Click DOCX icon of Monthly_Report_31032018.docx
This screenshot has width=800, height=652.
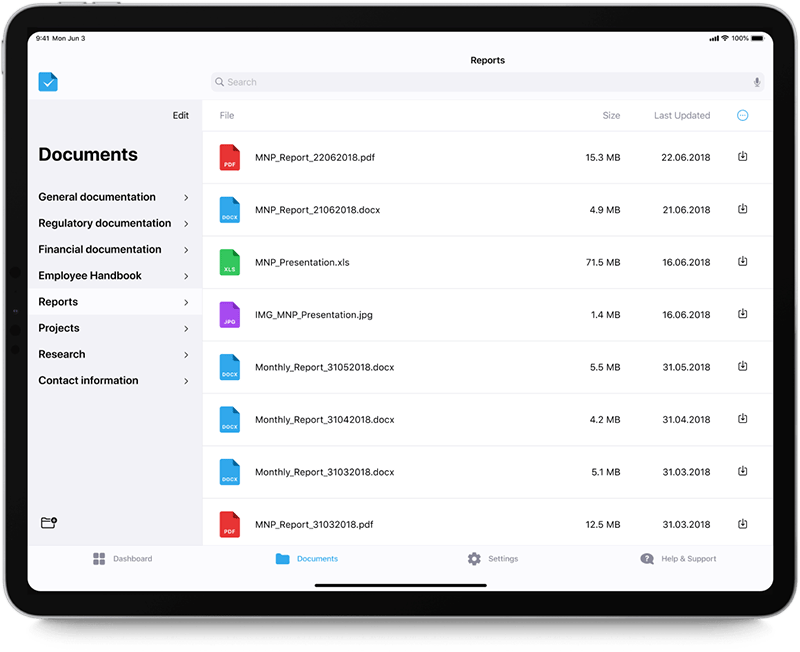pos(230,472)
